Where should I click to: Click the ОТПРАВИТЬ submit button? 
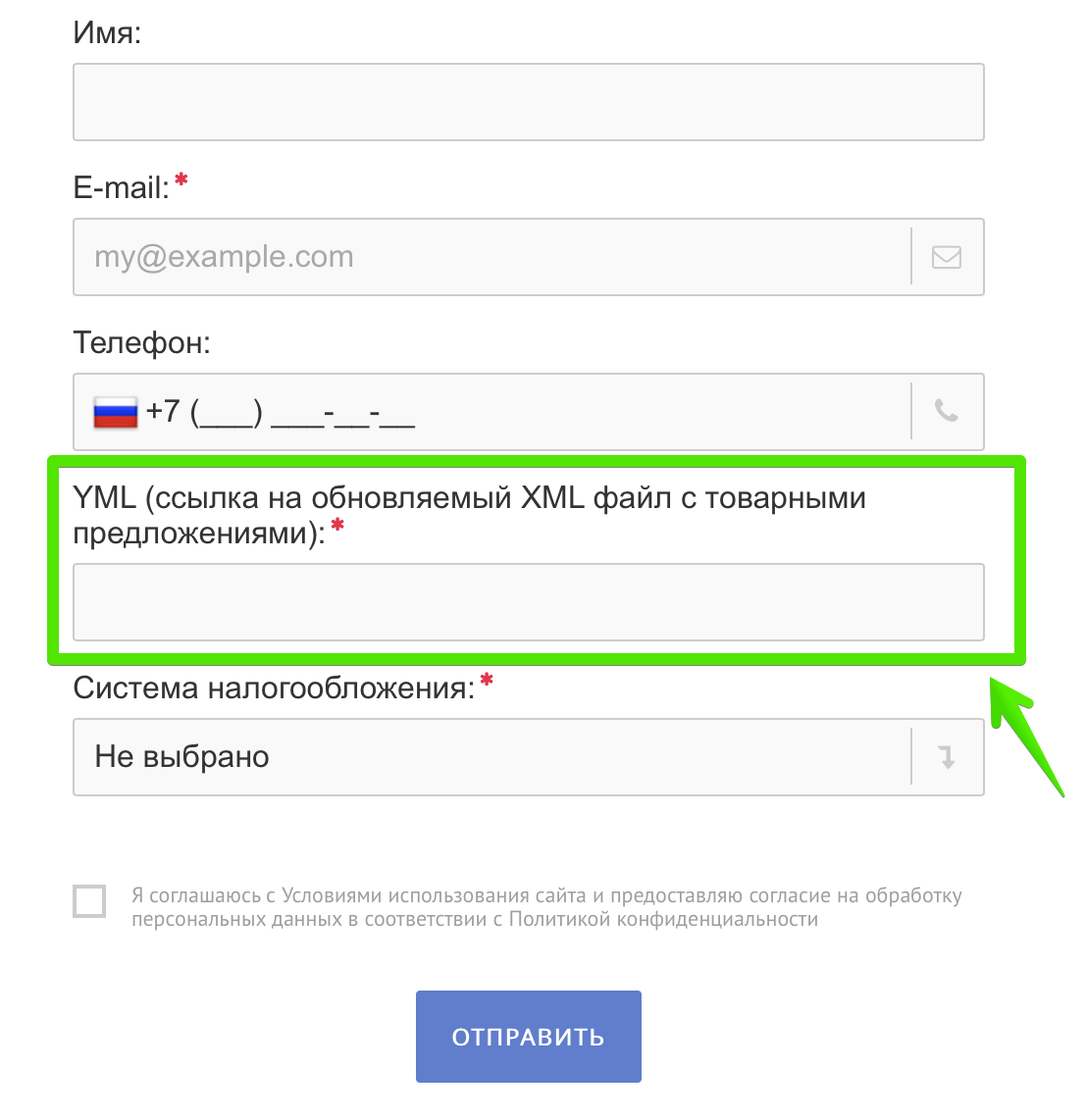click(529, 1037)
